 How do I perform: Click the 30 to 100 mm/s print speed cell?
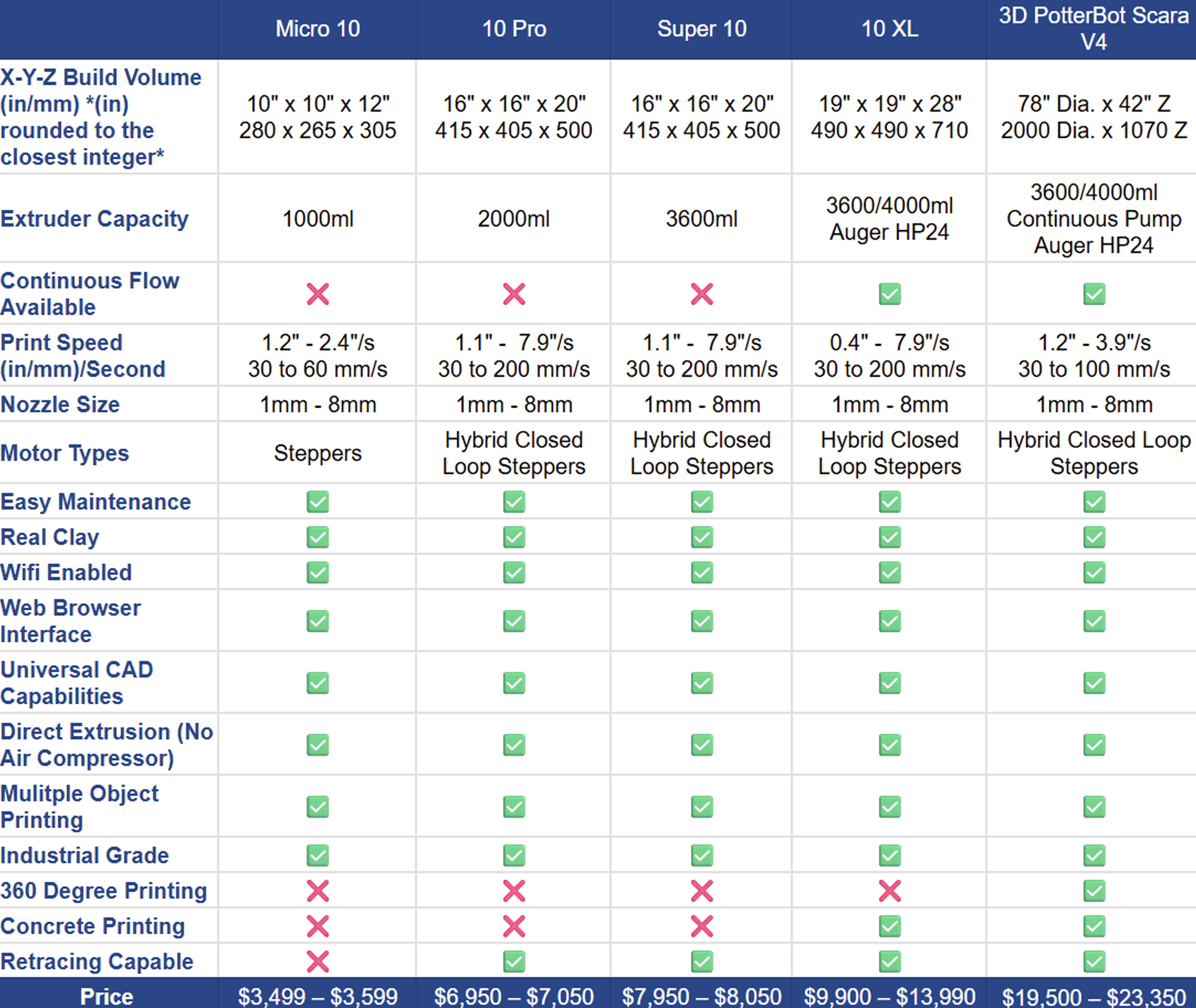[1094, 369]
